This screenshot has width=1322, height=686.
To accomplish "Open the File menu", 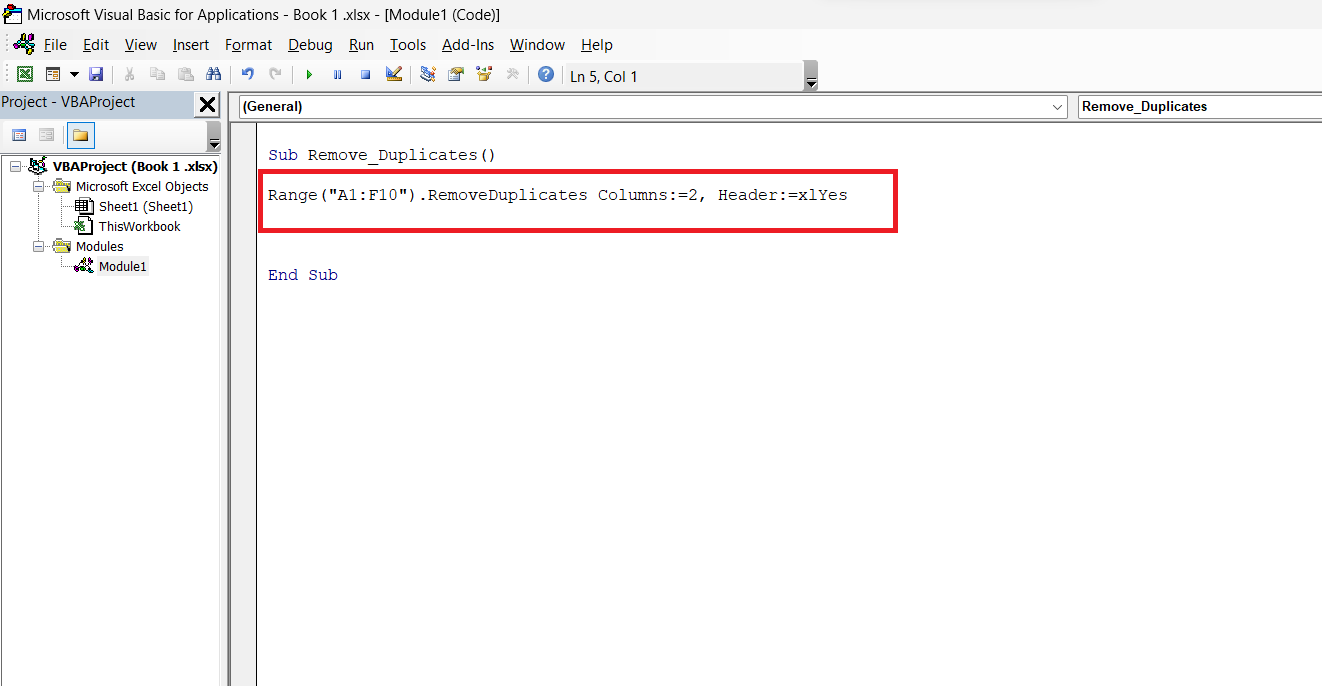I will click(x=55, y=45).
